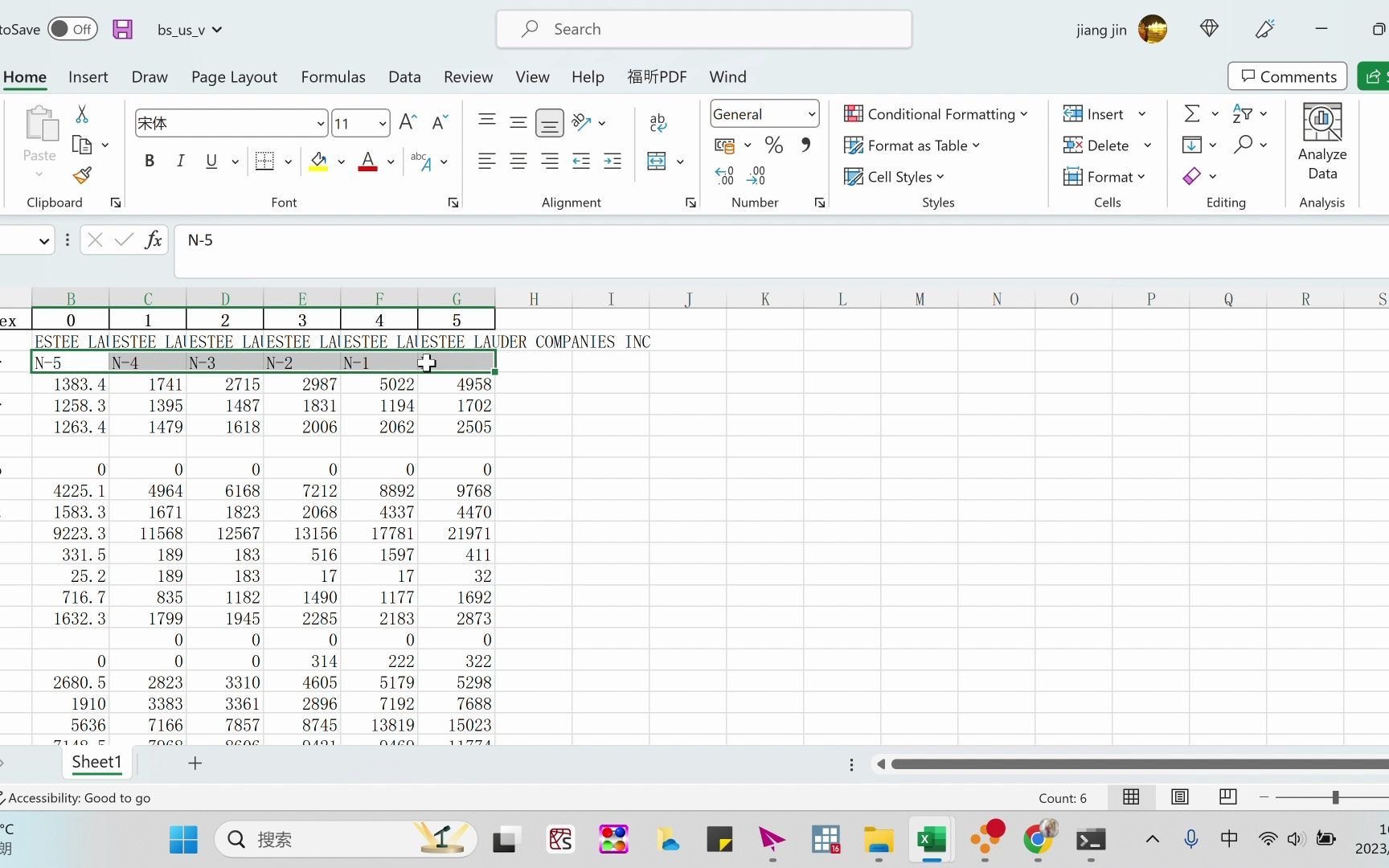Click the Save floppy disk icon

click(122, 30)
